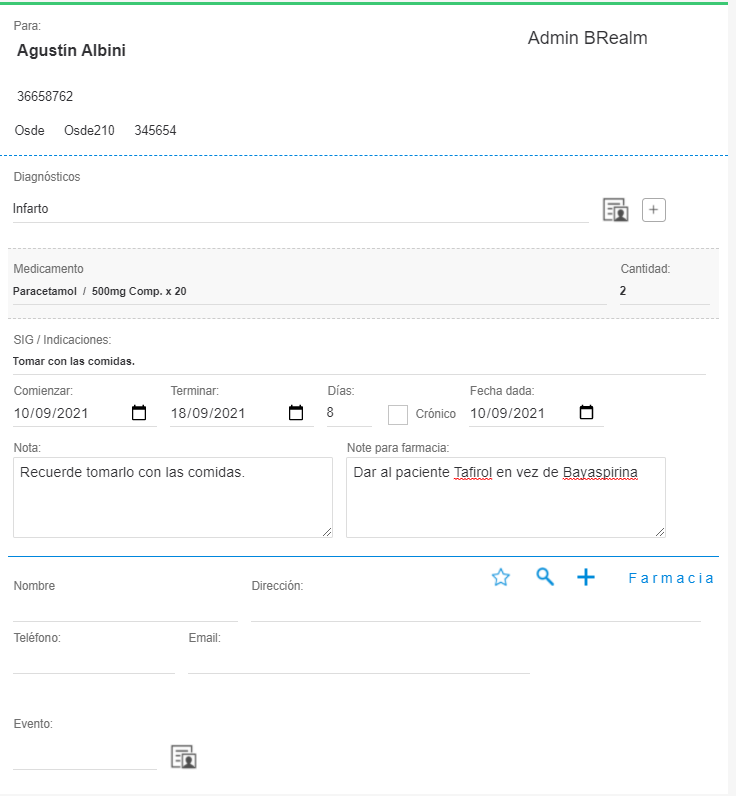
Task: Open calendar picker for Terminar date
Action: (296, 413)
